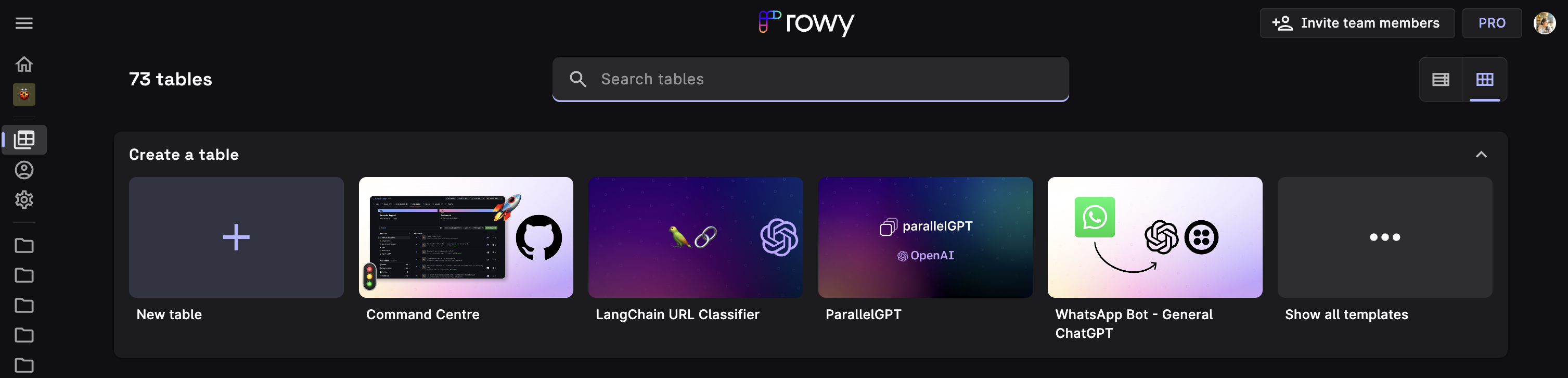Choose the ParallelGPT template card
Screen dimensions: 1568x378
point(924,237)
